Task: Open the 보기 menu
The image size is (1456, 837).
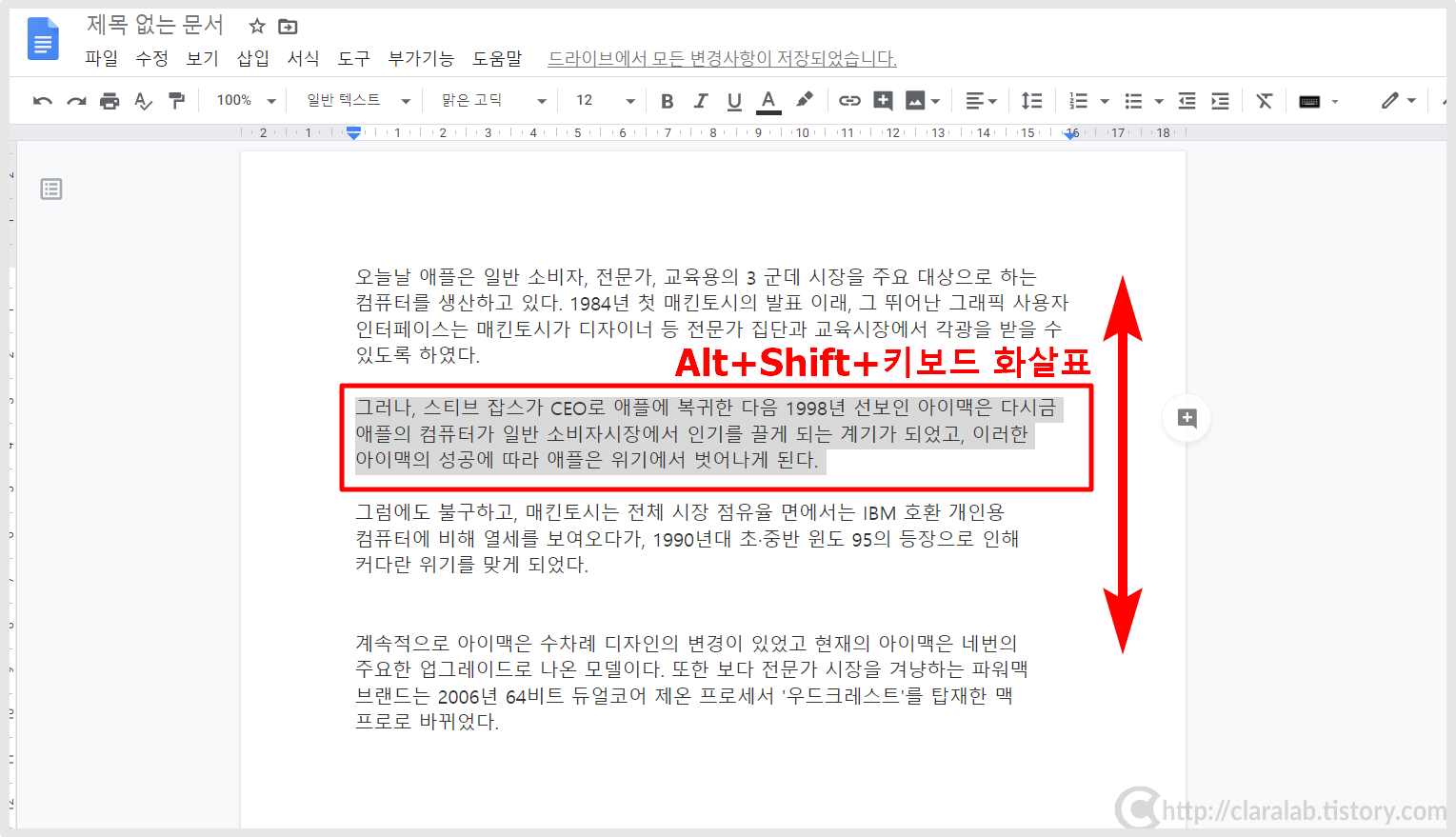Action: (203, 58)
